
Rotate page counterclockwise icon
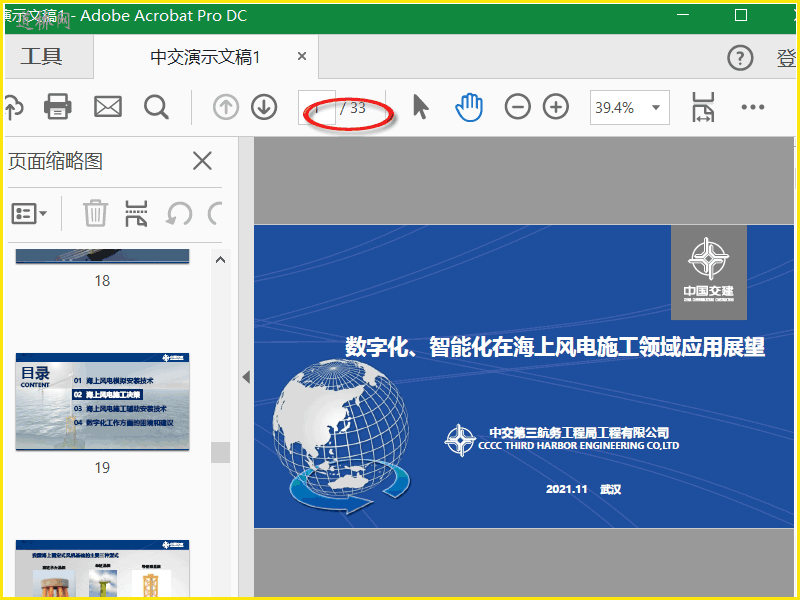179,213
